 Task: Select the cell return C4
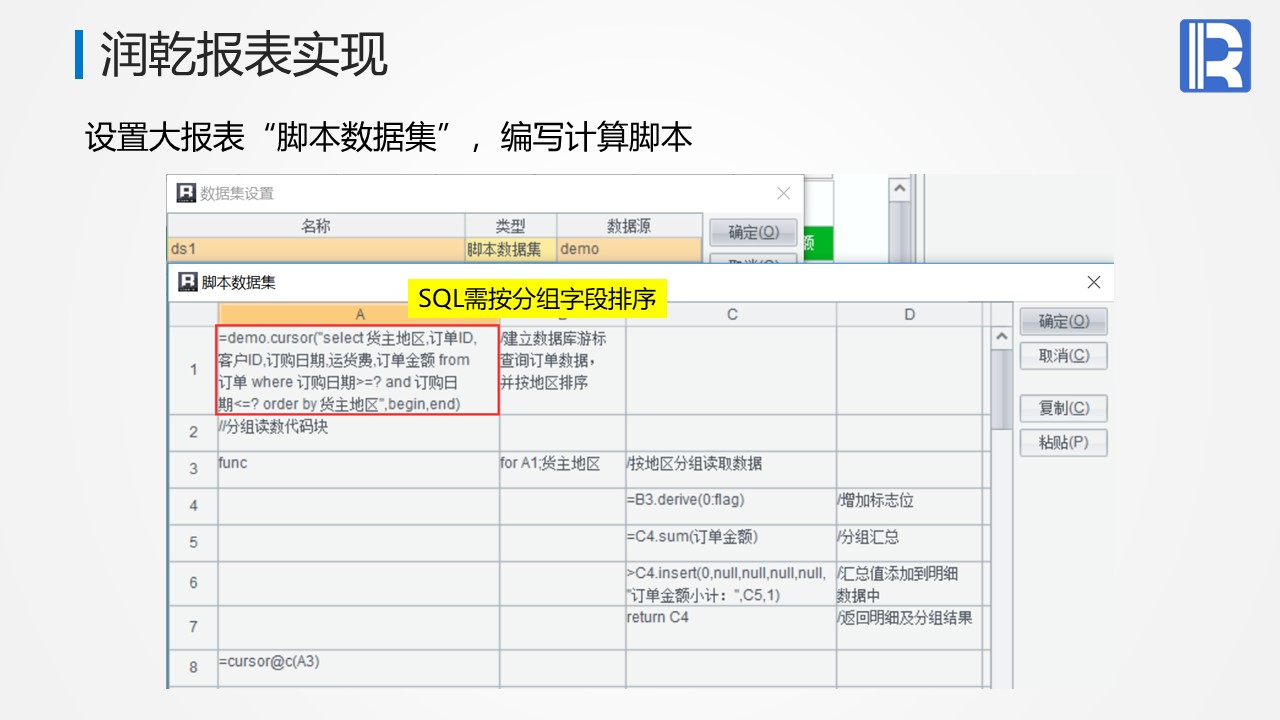(732, 627)
